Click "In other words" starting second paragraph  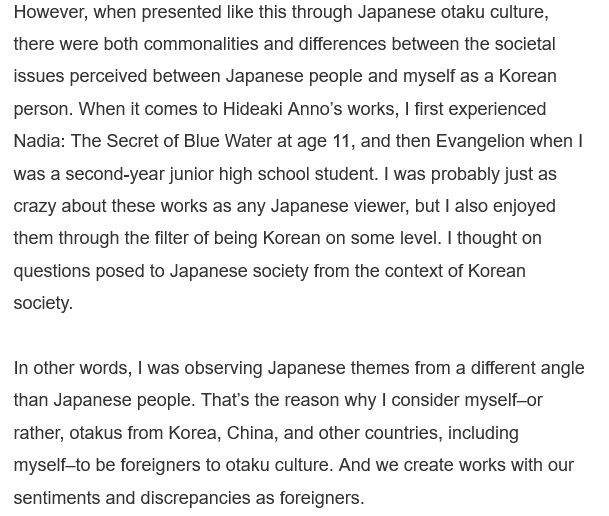(x=73, y=368)
